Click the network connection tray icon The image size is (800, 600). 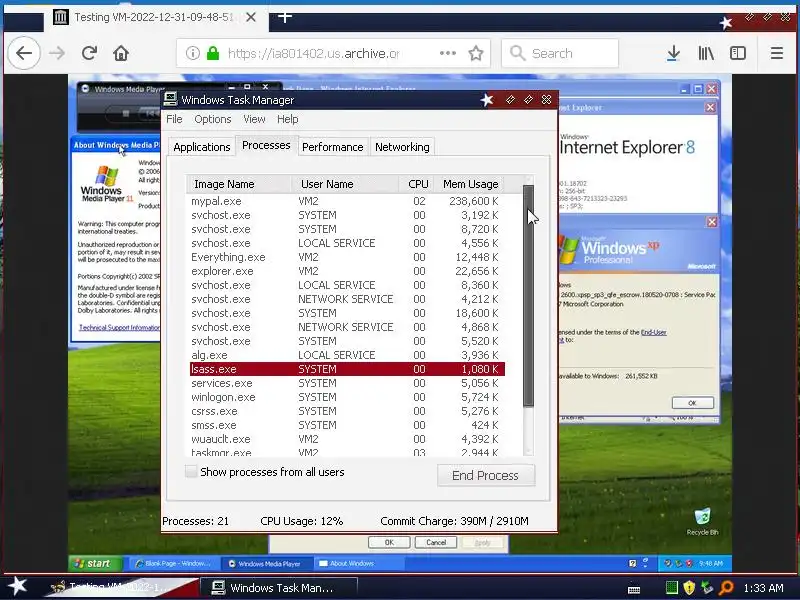point(707,588)
